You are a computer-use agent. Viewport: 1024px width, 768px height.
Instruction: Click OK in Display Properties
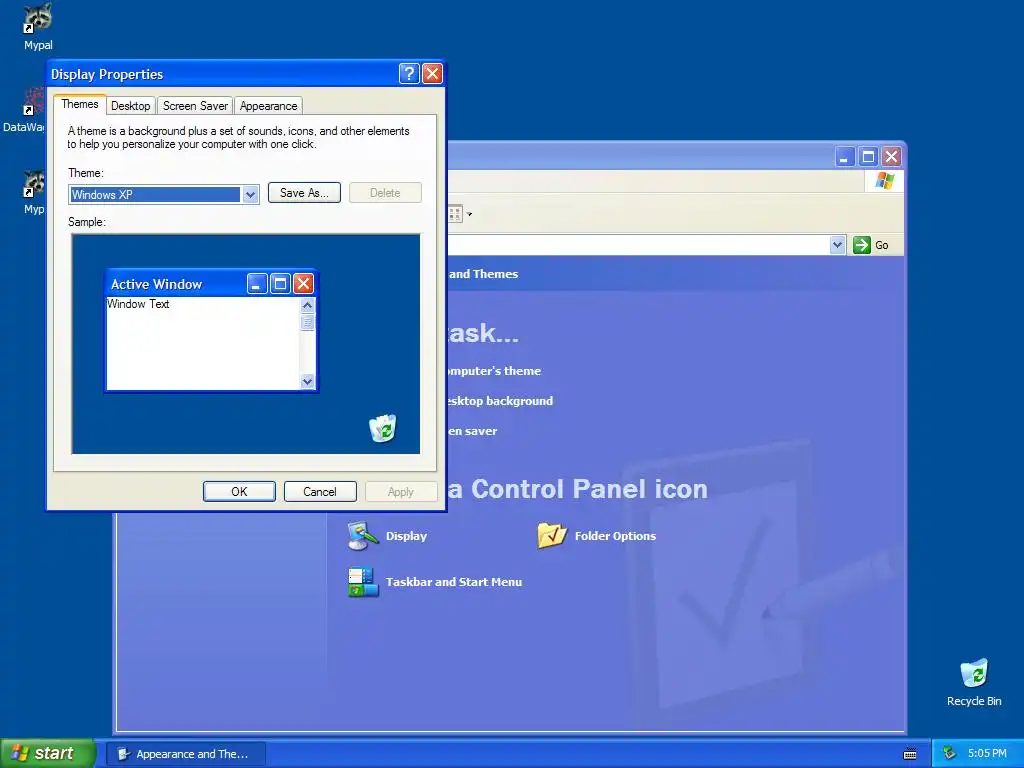point(239,492)
